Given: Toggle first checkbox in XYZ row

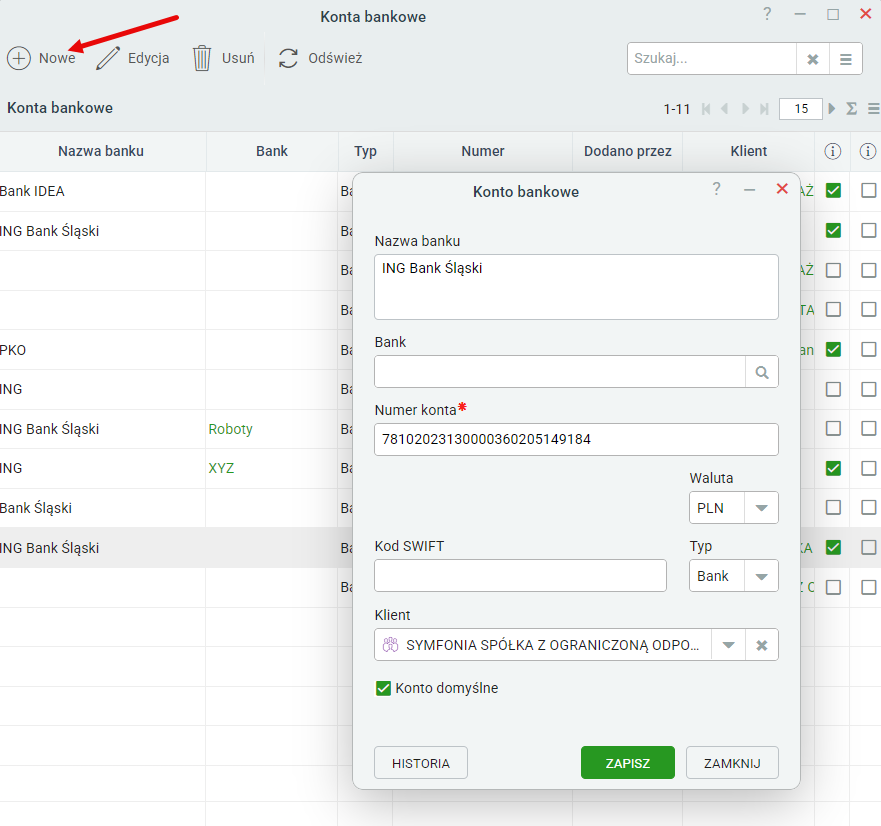Looking at the screenshot, I should click(833, 468).
